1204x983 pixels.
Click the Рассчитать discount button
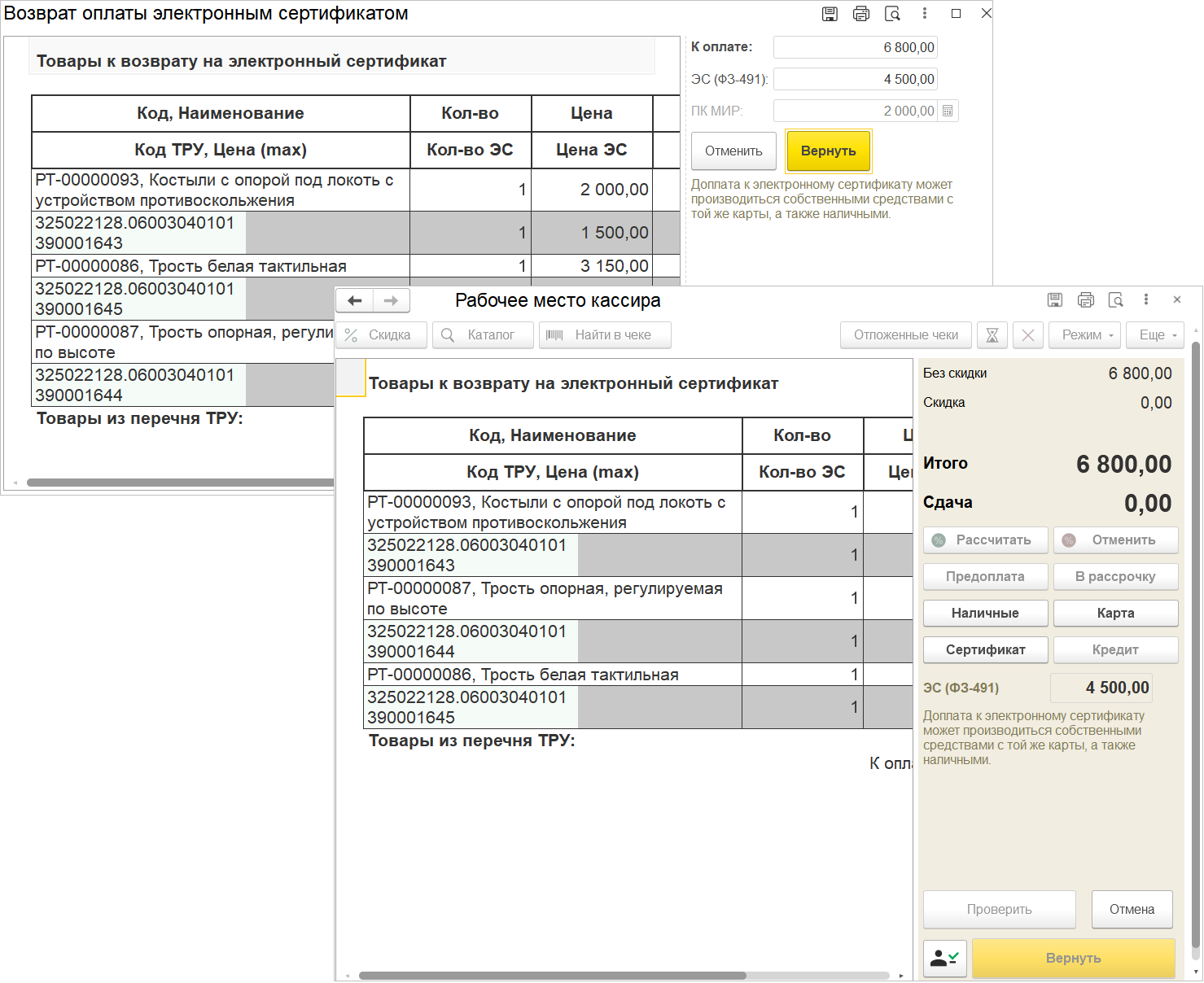point(986,540)
